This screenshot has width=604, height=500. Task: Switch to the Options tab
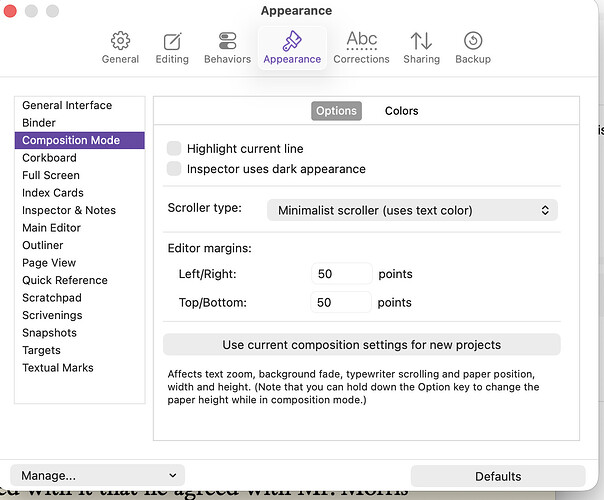click(336, 111)
